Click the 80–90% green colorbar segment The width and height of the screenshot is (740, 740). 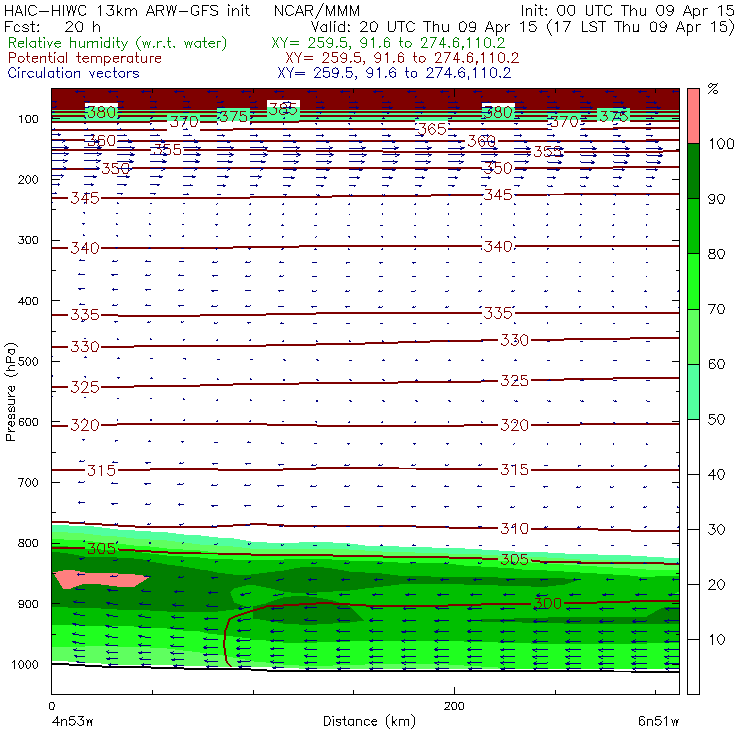(x=693, y=226)
